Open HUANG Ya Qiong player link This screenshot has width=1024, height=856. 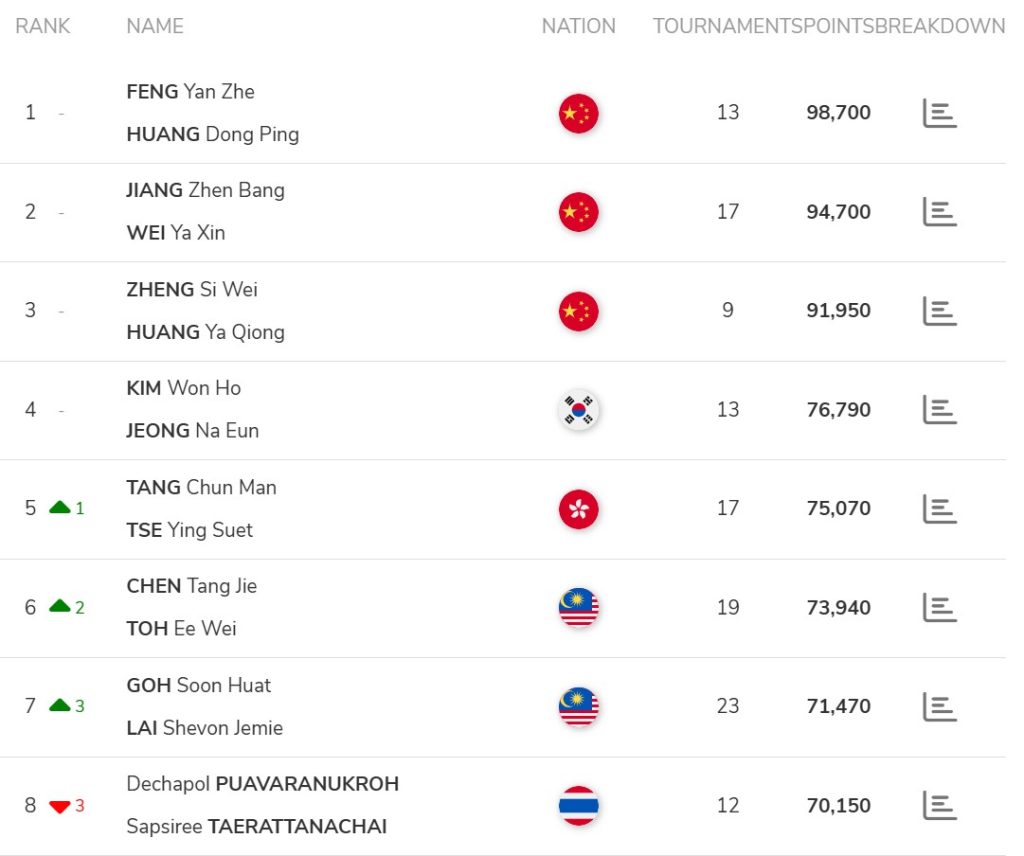click(206, 332)
